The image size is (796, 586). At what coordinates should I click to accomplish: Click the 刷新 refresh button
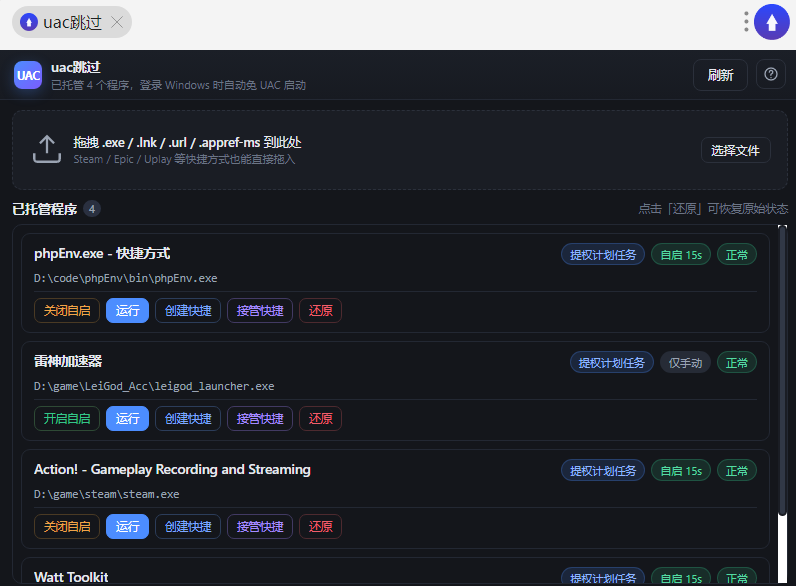click(720, 75)
